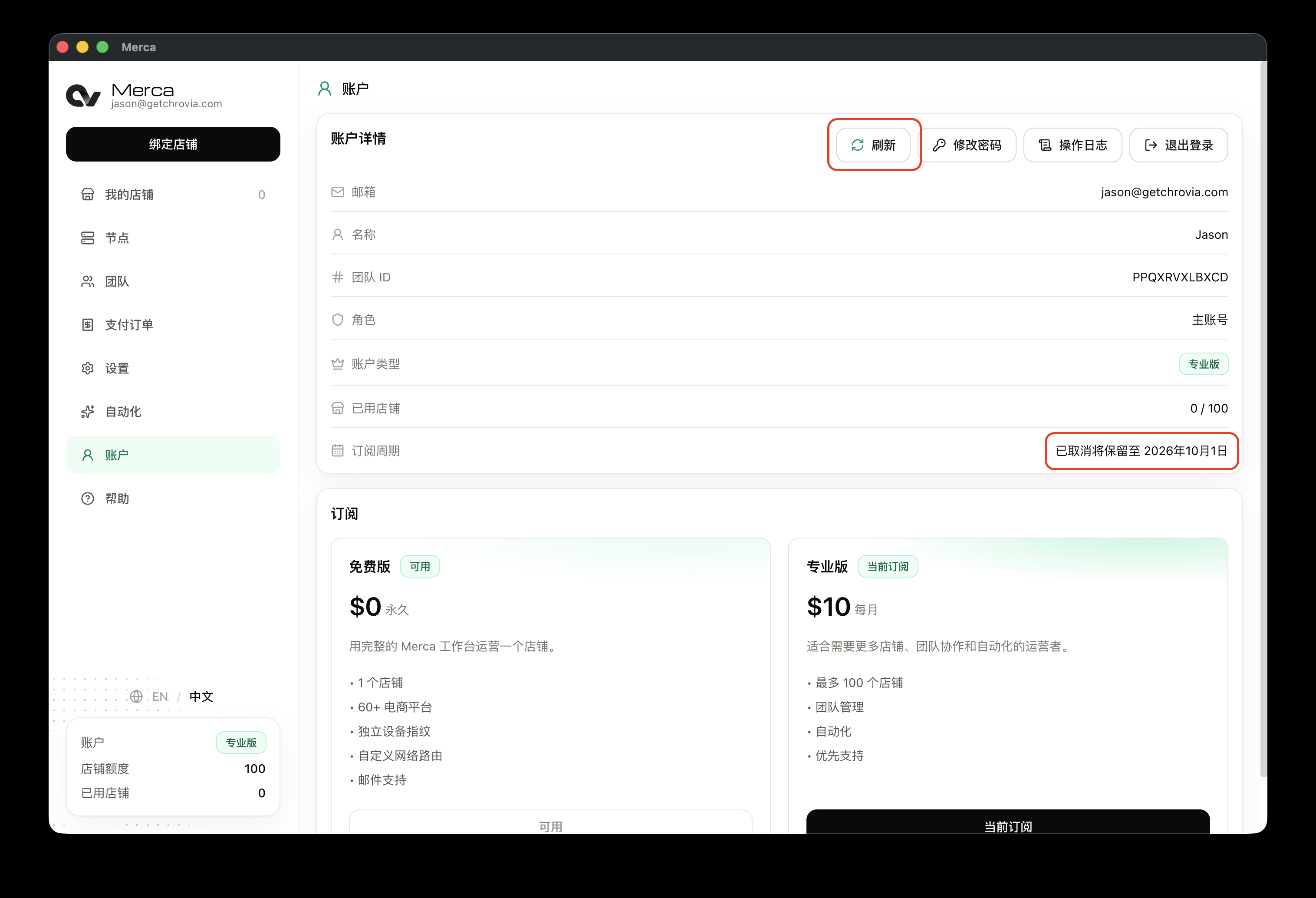Click the calendar icon in the 订阅周期 row

tap(338, 450)
